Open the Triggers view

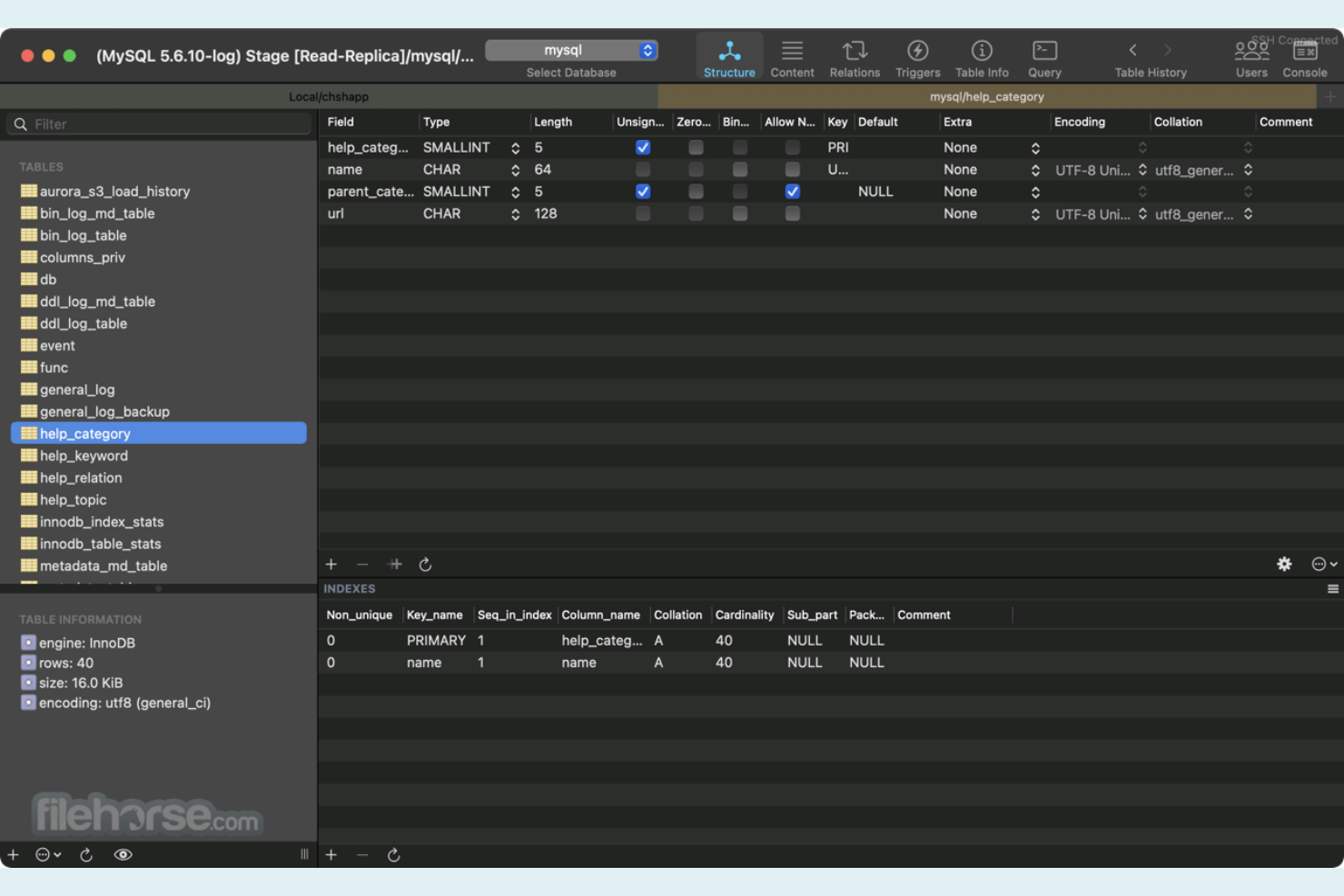(x=917, y=58)
